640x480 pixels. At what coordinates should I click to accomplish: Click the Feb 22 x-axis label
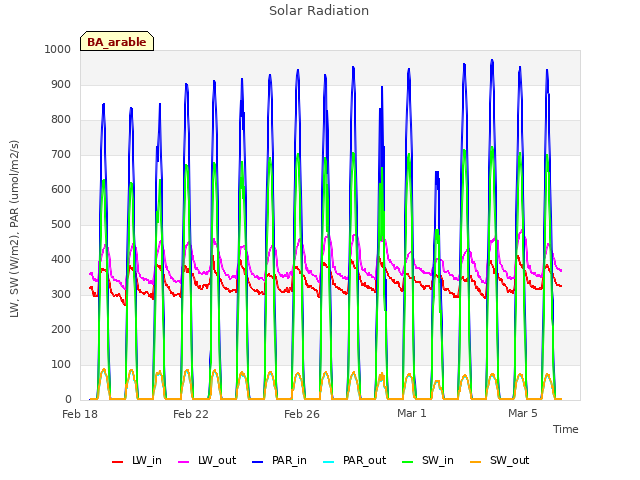click(x=191, y=414)
